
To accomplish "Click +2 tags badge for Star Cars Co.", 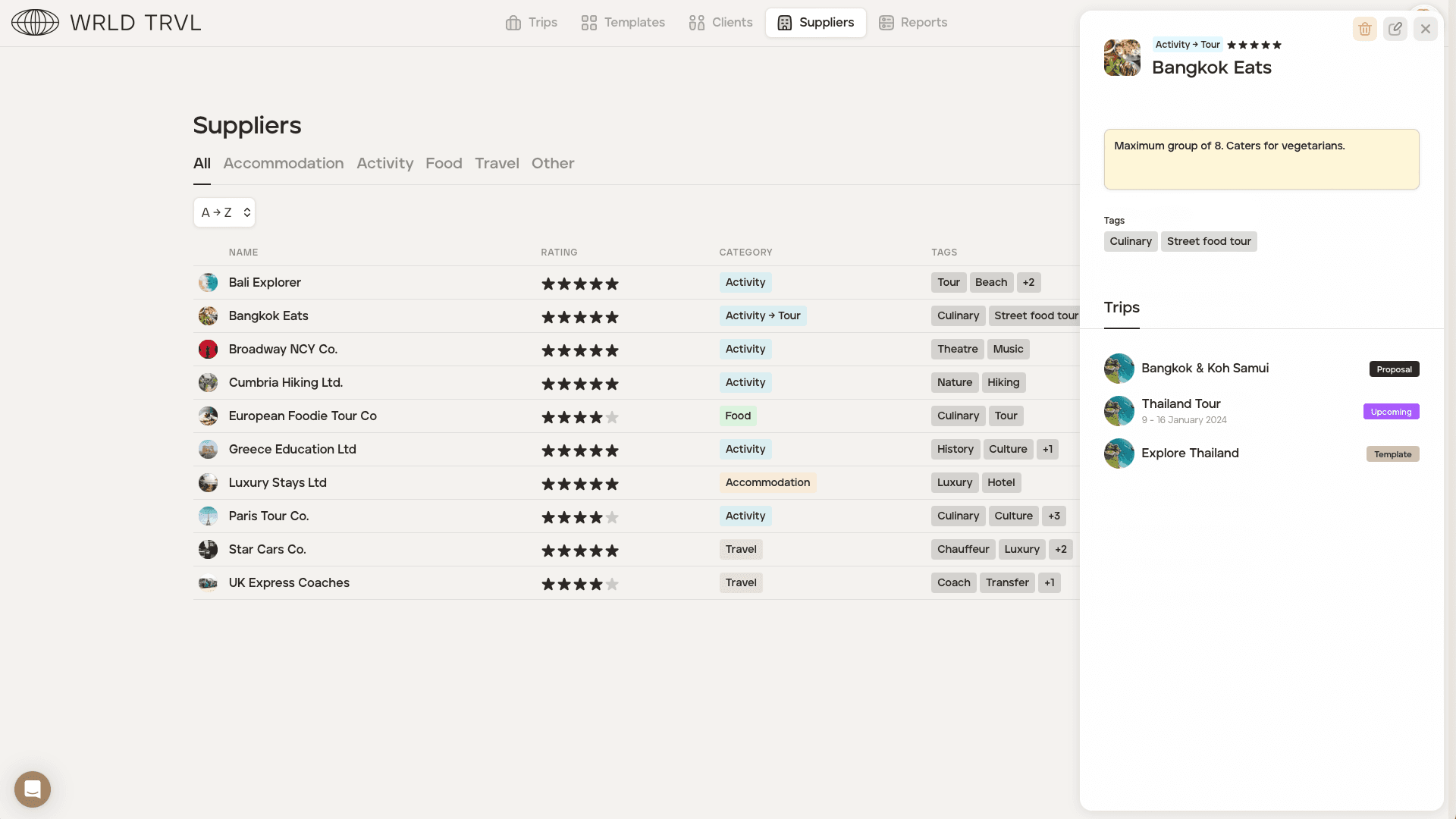I will [1061, 550].
